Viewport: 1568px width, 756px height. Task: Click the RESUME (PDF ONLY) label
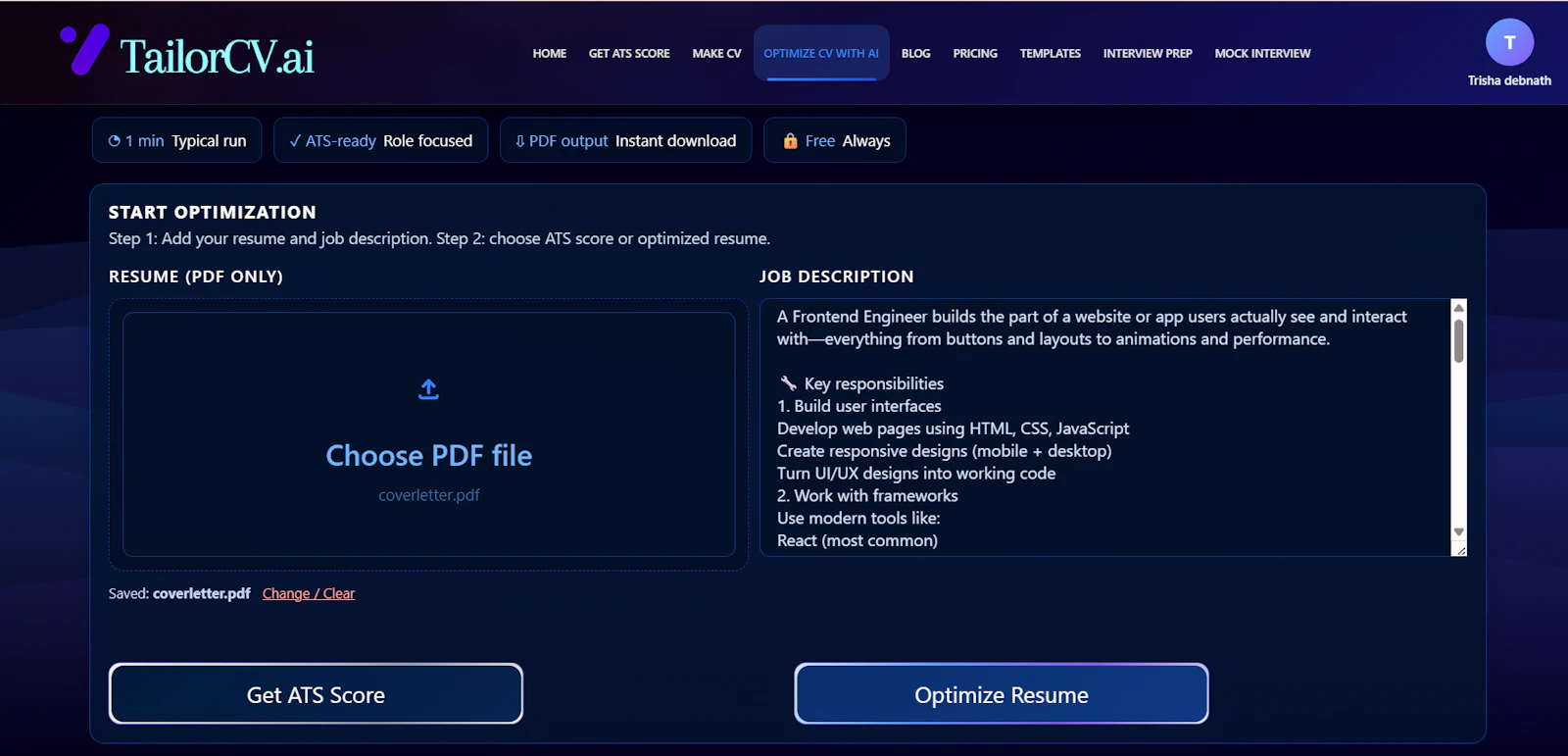(x=196, y=277)
